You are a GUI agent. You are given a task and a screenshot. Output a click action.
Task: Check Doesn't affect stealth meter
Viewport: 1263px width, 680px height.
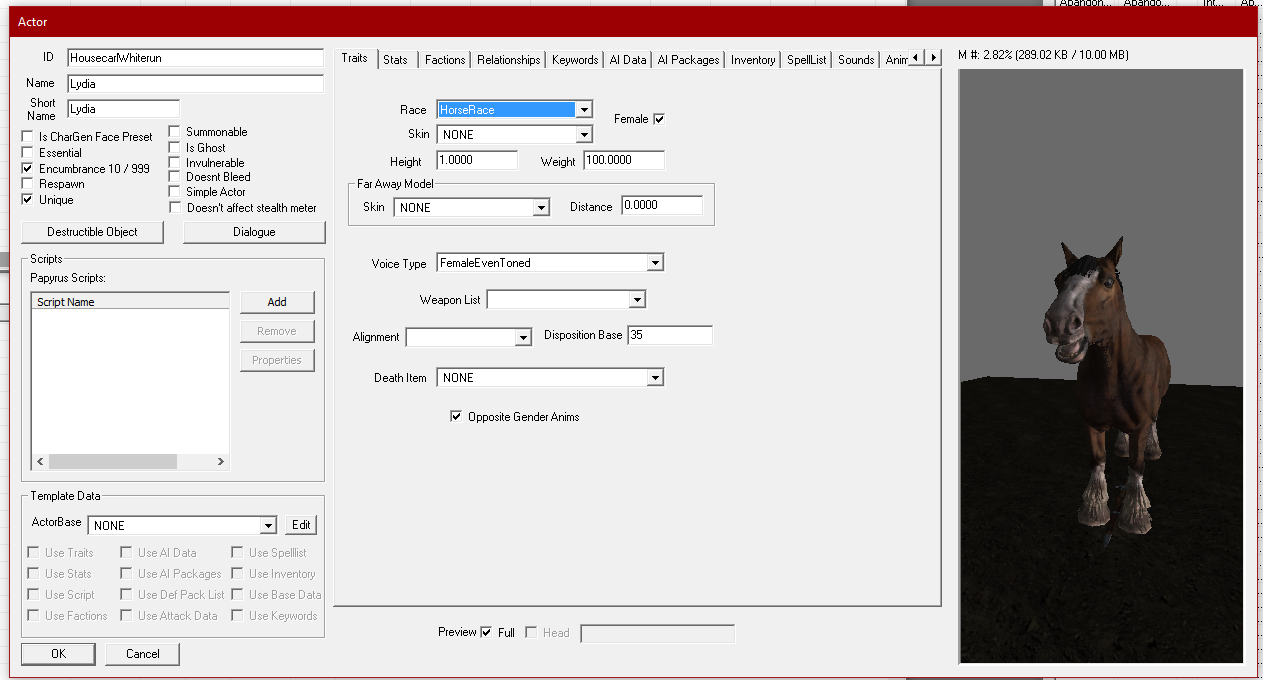pos(175,208)
